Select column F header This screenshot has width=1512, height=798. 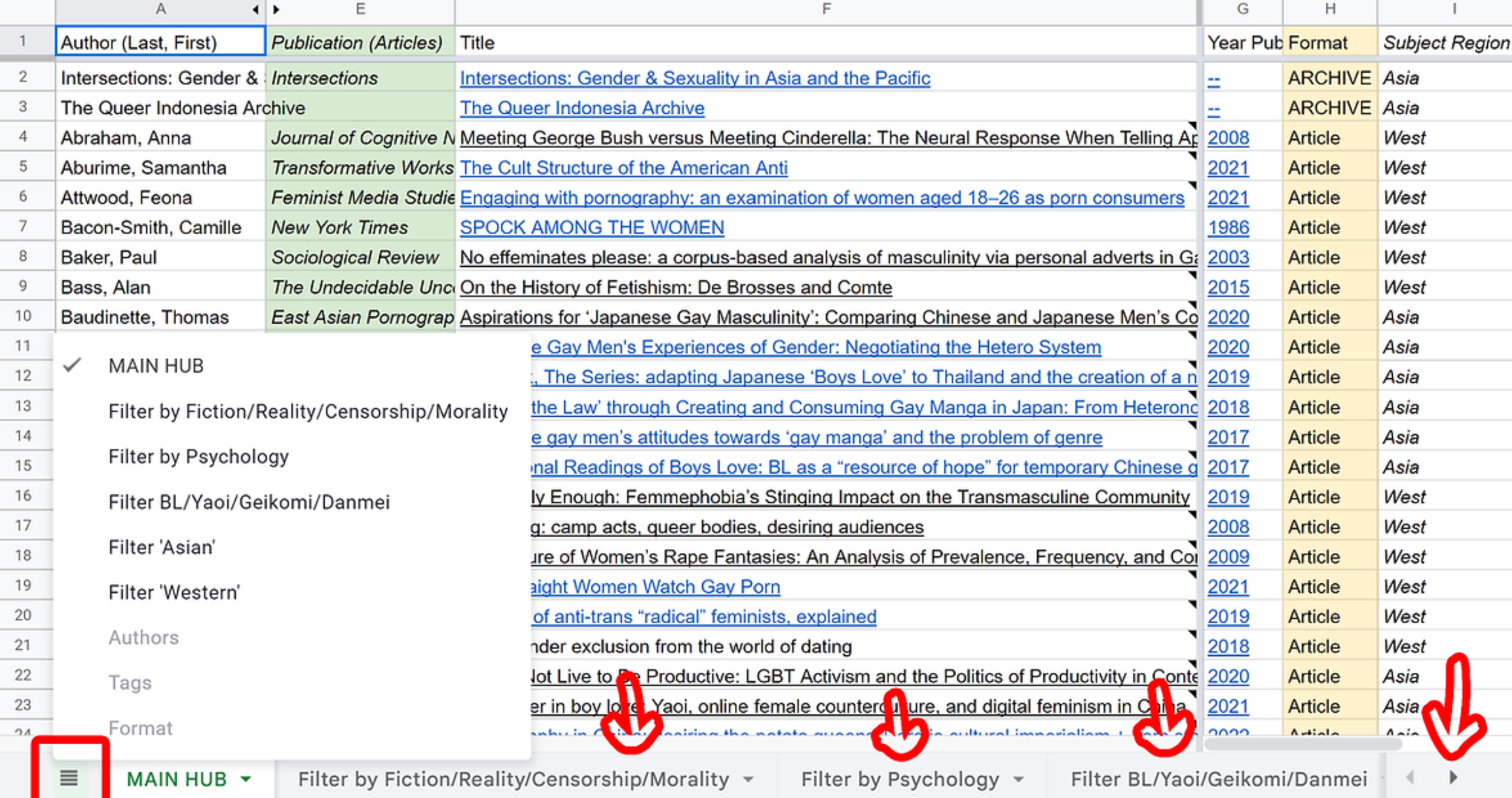[x=826, y=10]
